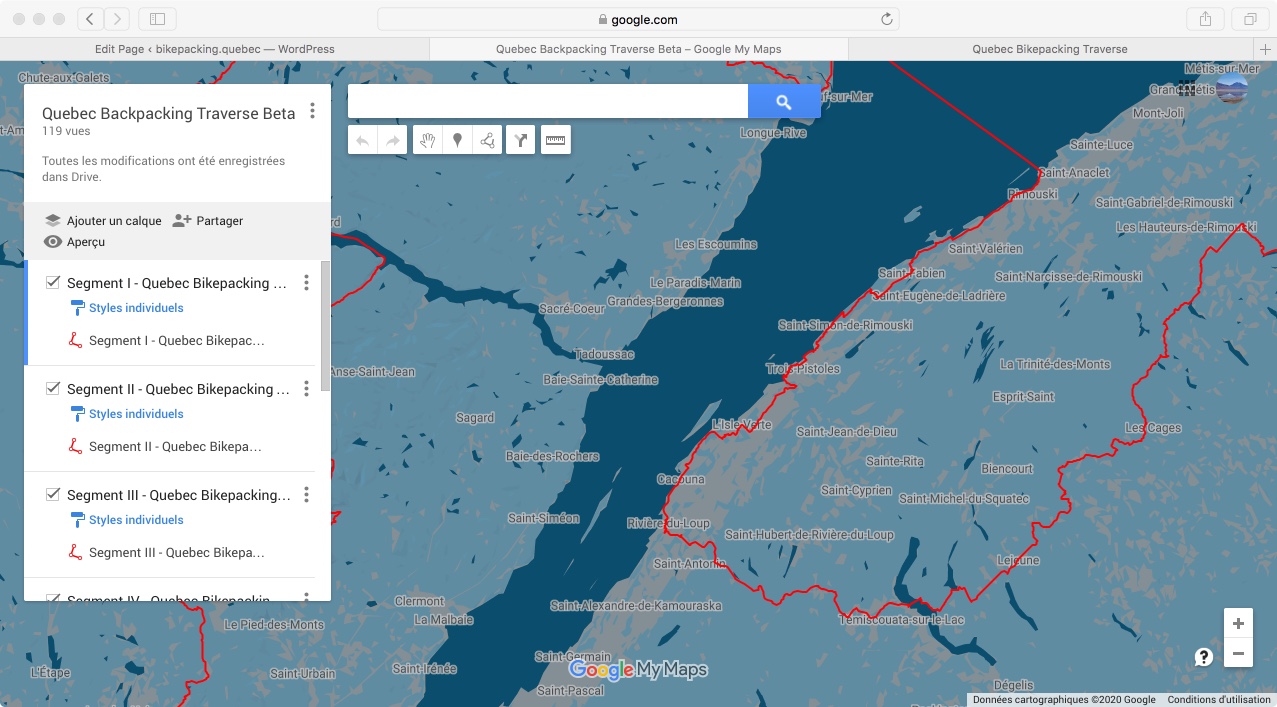This screenshot has height=707, width=1277.
Task: Select the add marker tool
Action: [457, 141]
